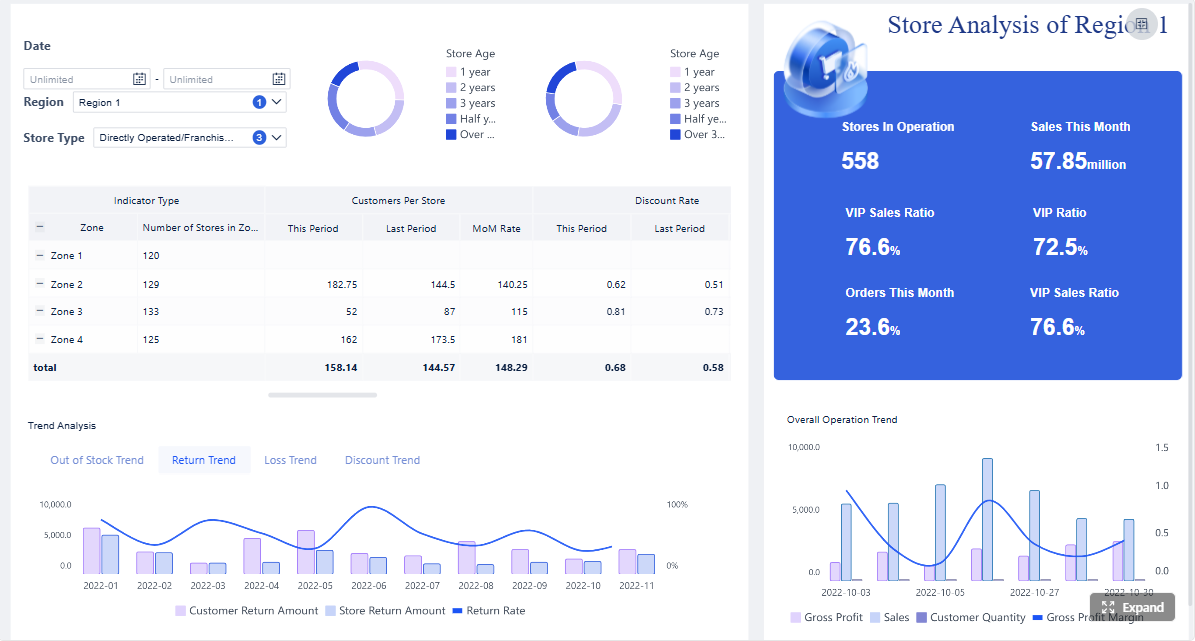Collapse the Zone 2 row
The image size is (1195, 641).
click(x=40, y=284)
